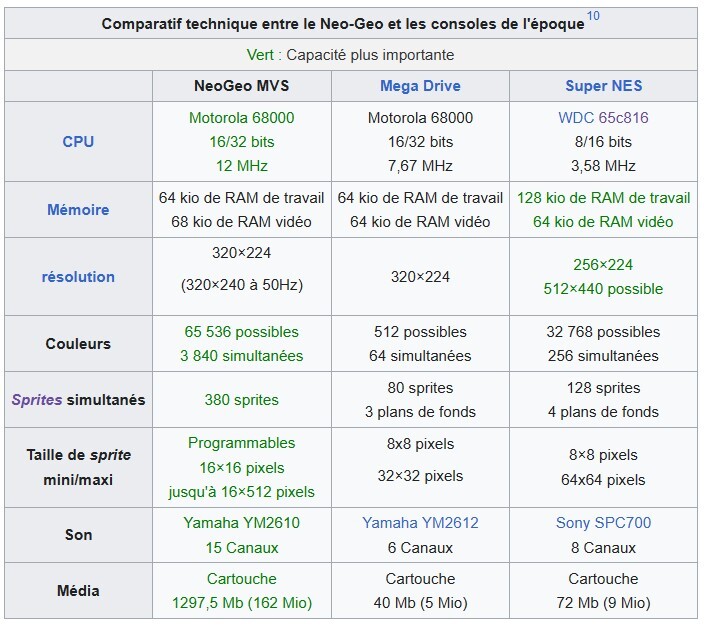The width and height of the screenshot is (704, 626).
Task: Open the Sprites link
Action: pyautogui.click(x=37, y=399)
